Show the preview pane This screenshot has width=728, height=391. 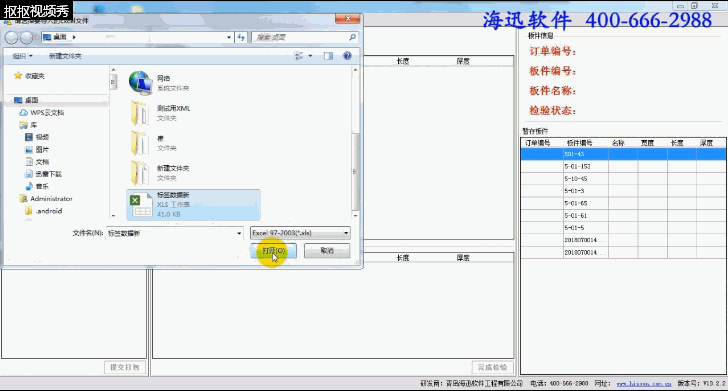click(x=328, y=56)
